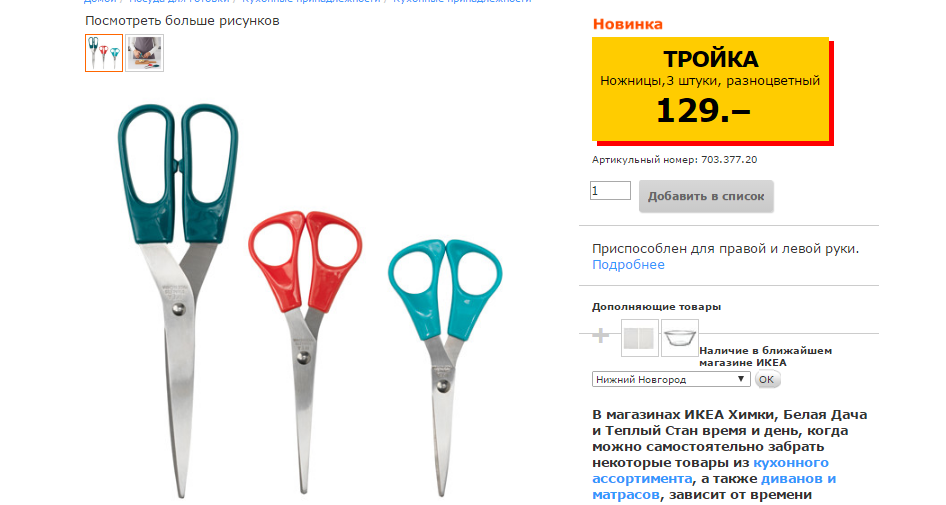946x505 pixels.
Task: Open the thumbnail showing person cutting
Action: [x=145, y=53]
